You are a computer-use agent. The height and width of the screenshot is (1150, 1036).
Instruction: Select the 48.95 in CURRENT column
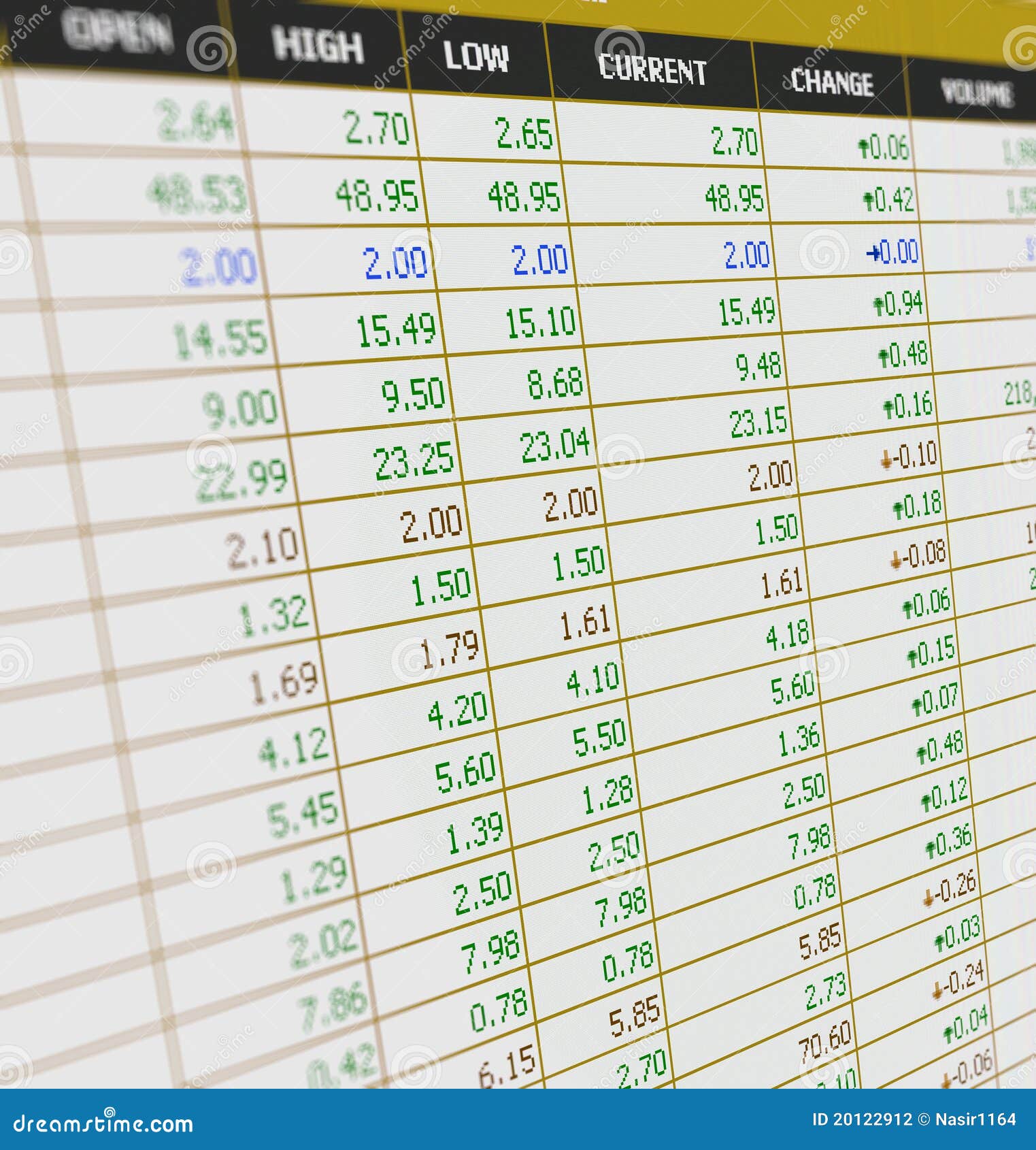tap(734, 199)
